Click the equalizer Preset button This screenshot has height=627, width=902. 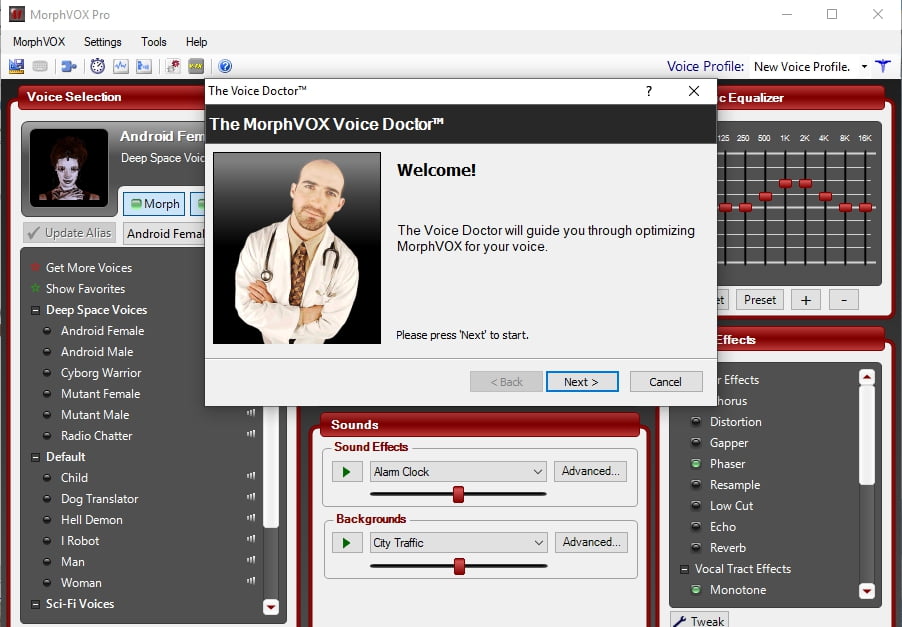pyautogui.click(x=759, y=300)
